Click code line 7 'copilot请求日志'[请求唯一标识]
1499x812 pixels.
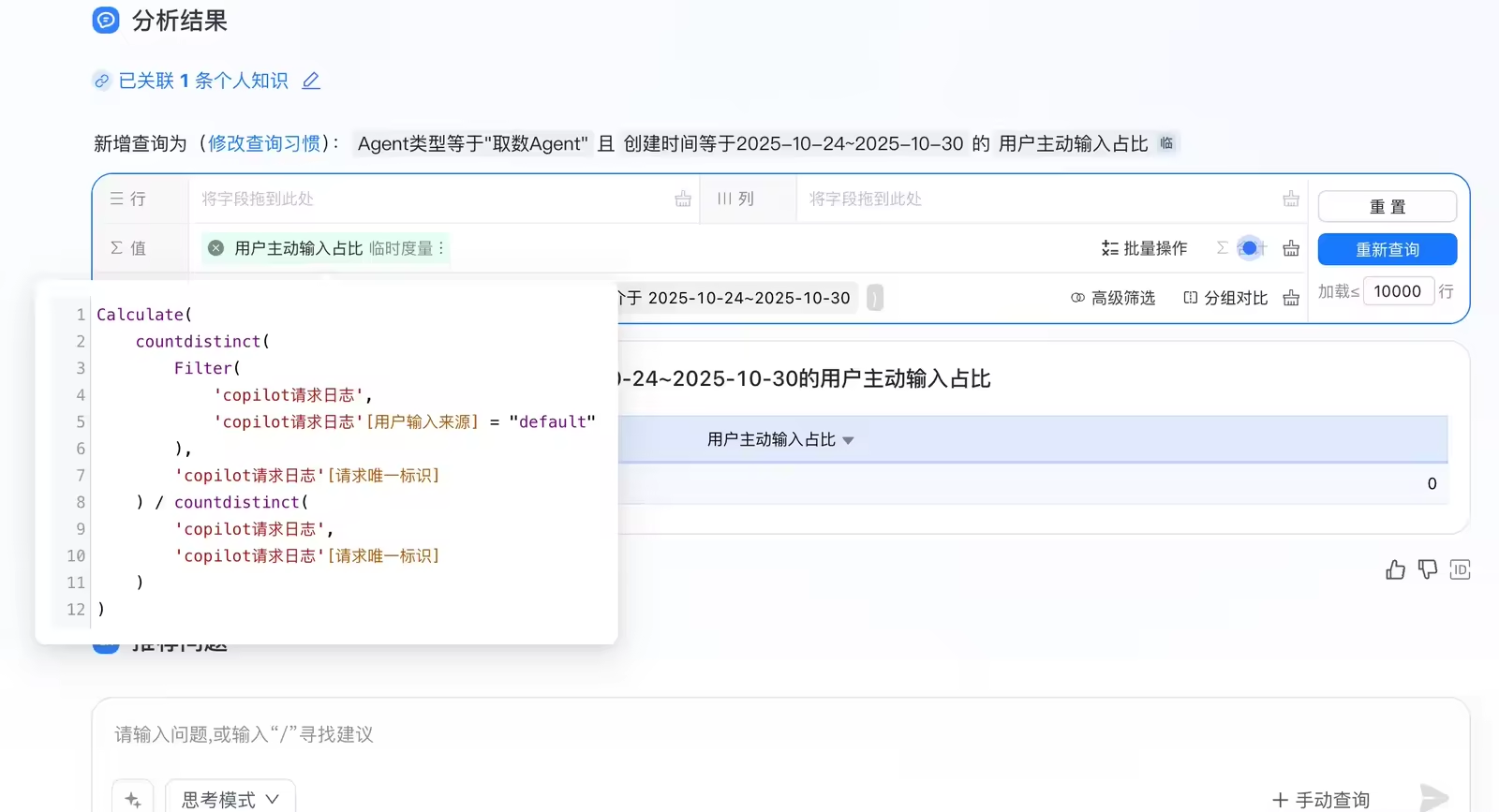[x=307, y=475]
